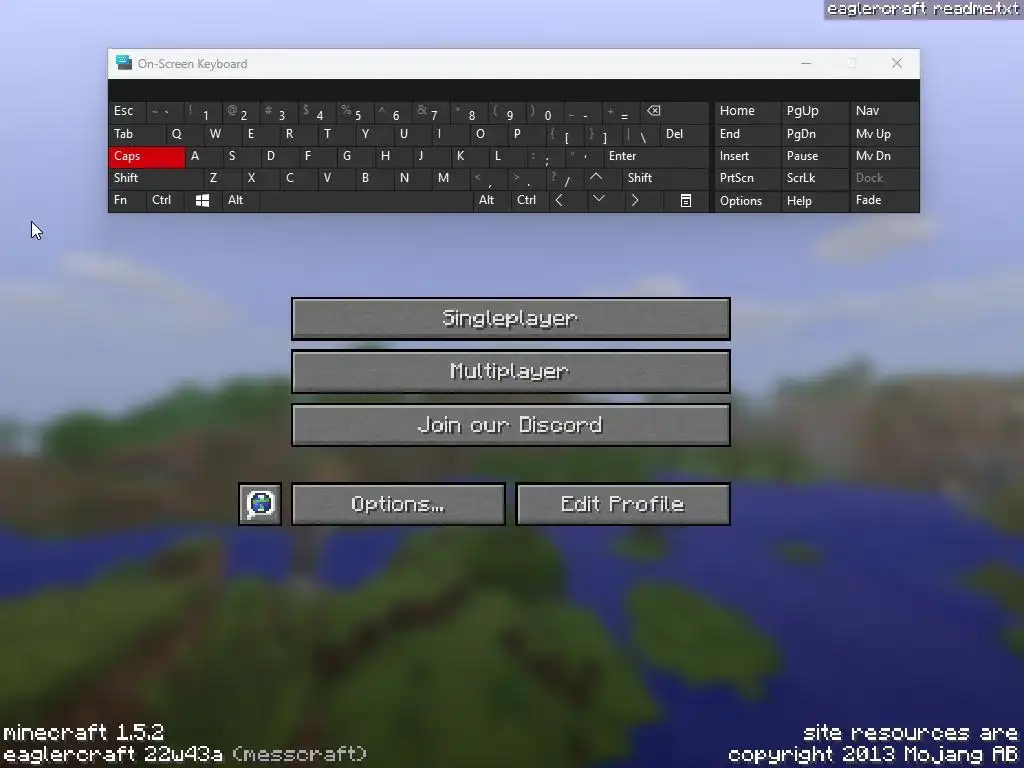Click the Pause key
This screenshot has width=1024, height=768.
point(815,157)
